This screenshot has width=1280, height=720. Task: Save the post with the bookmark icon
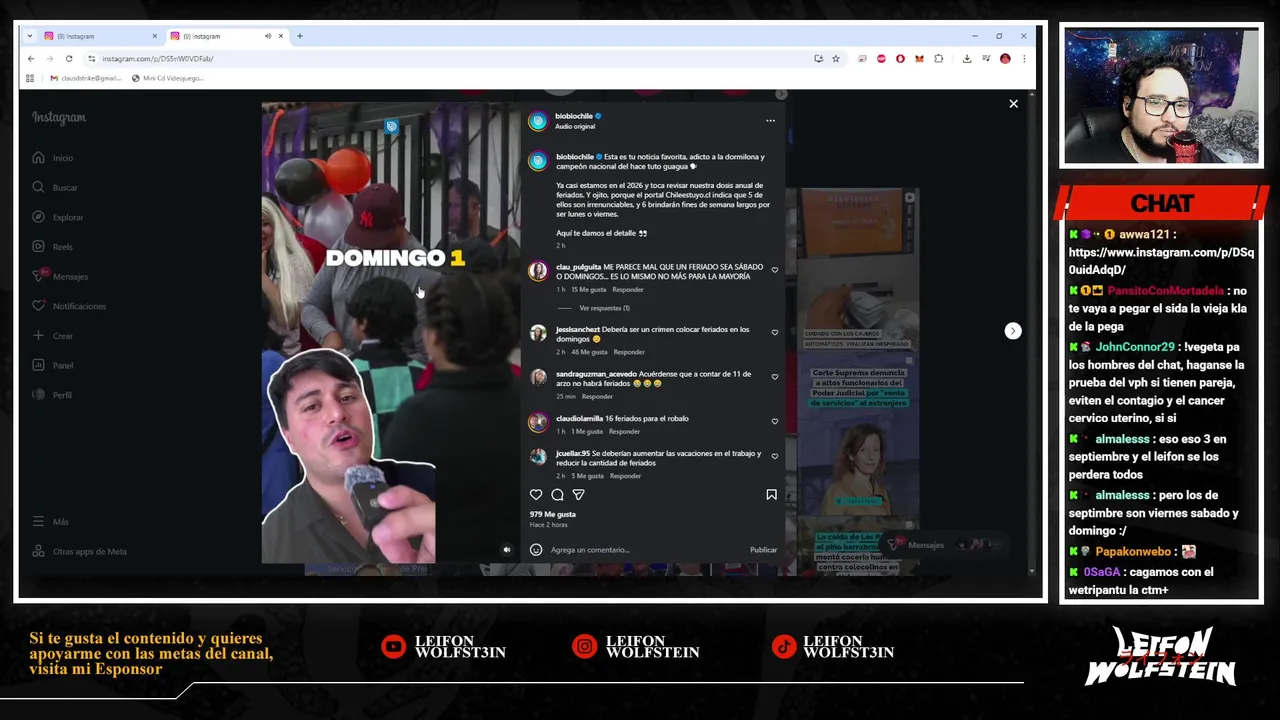[771, 494]
